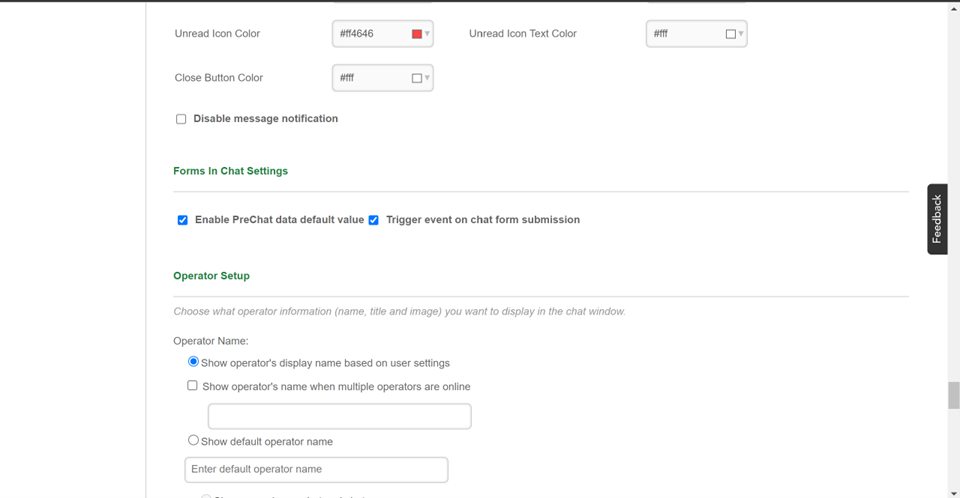Viewport: 960px width, 498px height.
Task: Check Show operator's name when multiple operators online
Action: click(192, 386)
